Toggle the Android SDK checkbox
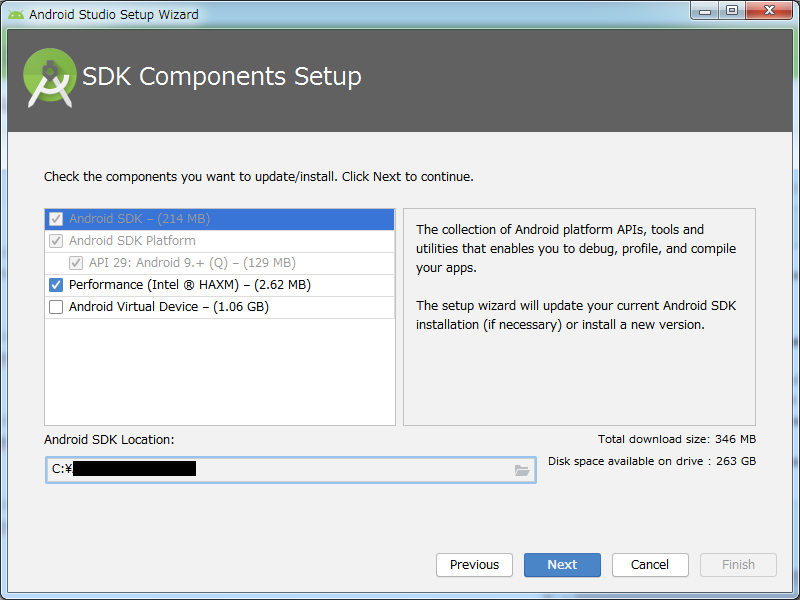Viewport: 800px width, 600px height. coord(56,219)
